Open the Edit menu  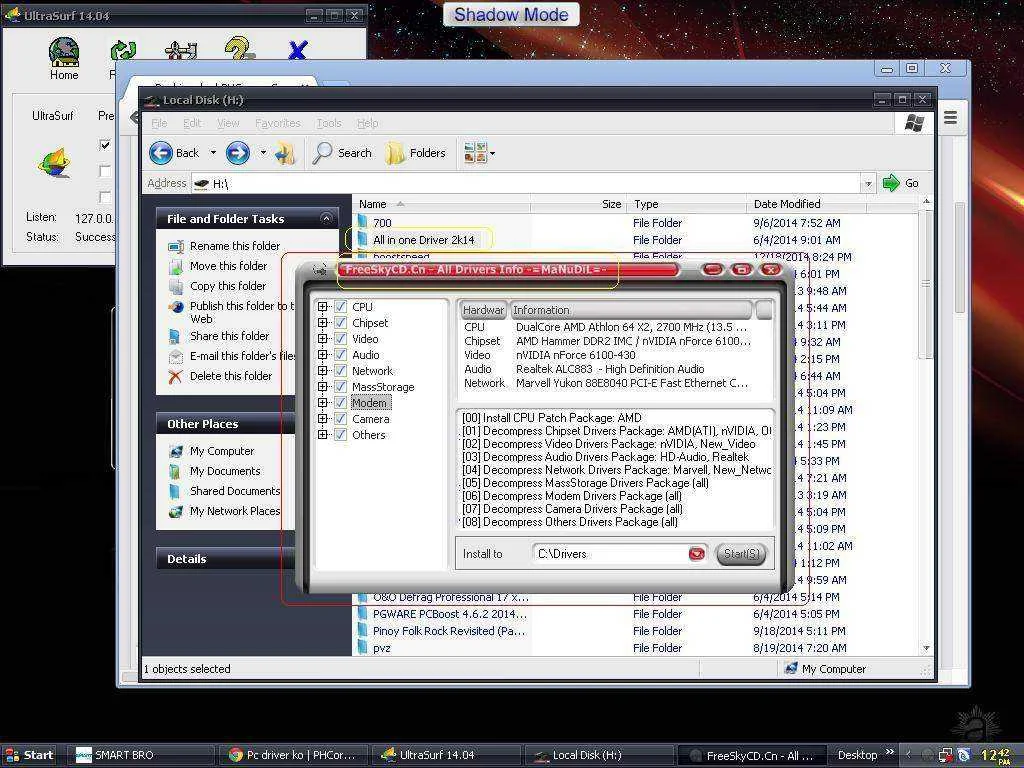192,123
